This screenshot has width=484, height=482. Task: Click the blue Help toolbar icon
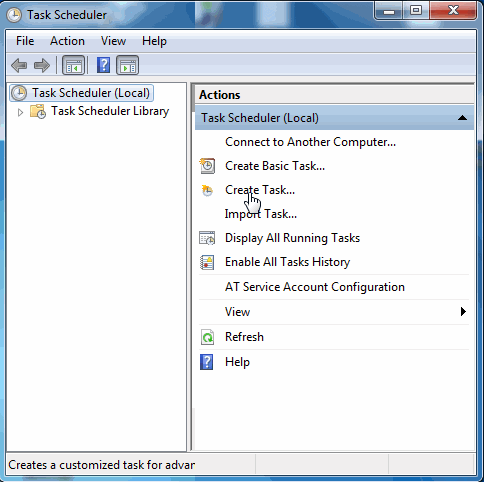pos(103,65)
